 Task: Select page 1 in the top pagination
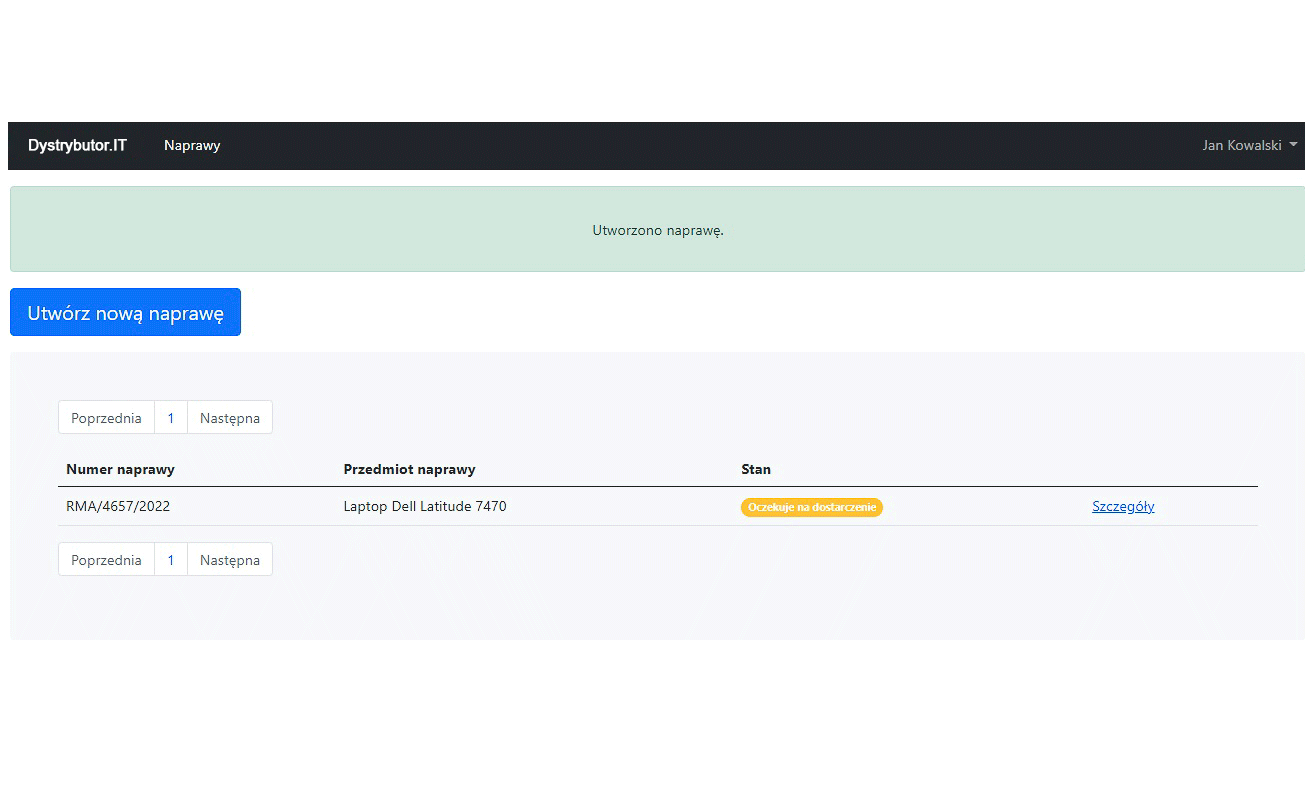tap(171, 418)
